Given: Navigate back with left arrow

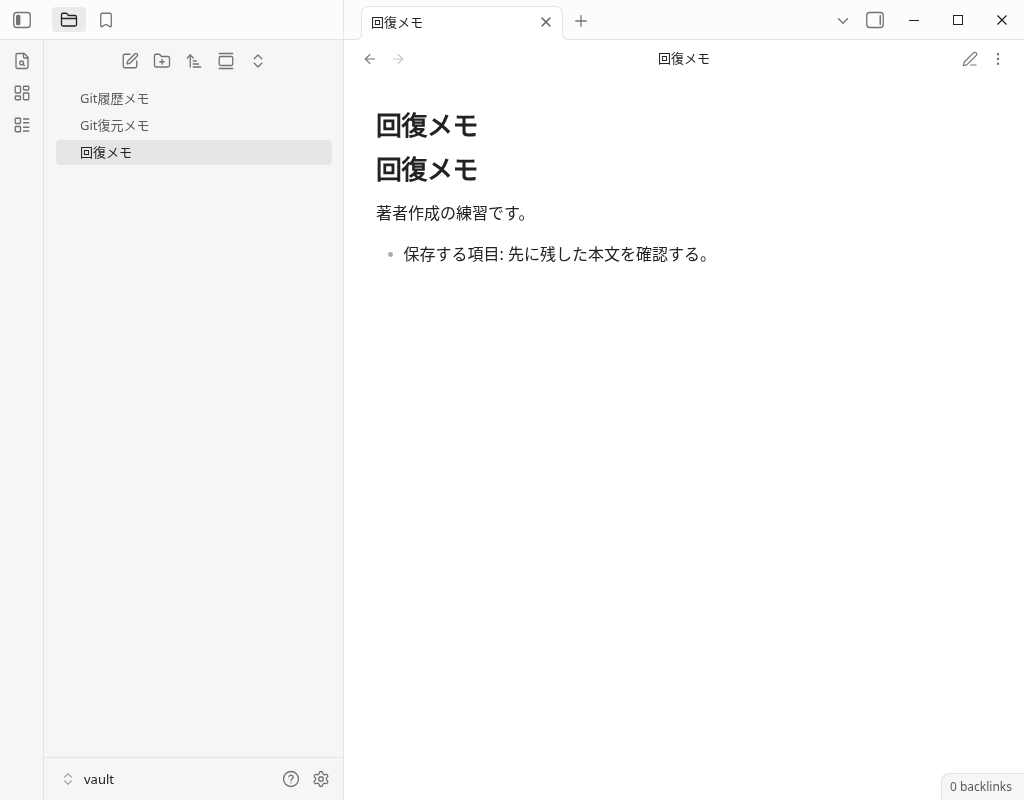Looking at the screenshot, I should pos(370,59).
